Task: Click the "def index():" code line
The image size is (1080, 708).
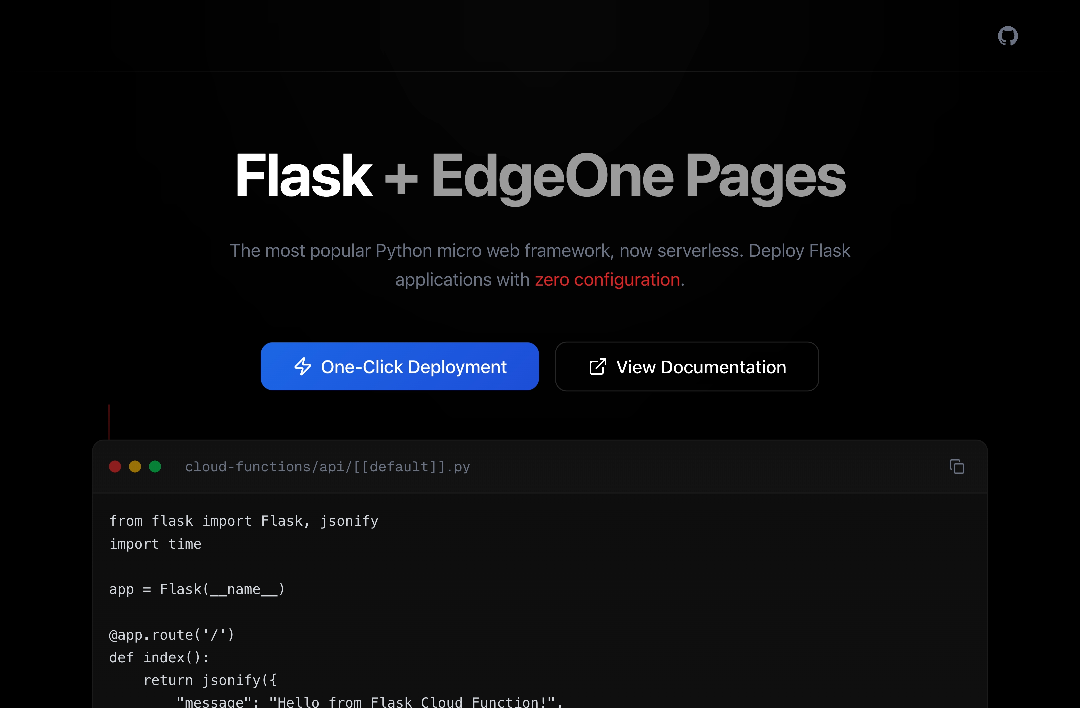Action: 159,657
